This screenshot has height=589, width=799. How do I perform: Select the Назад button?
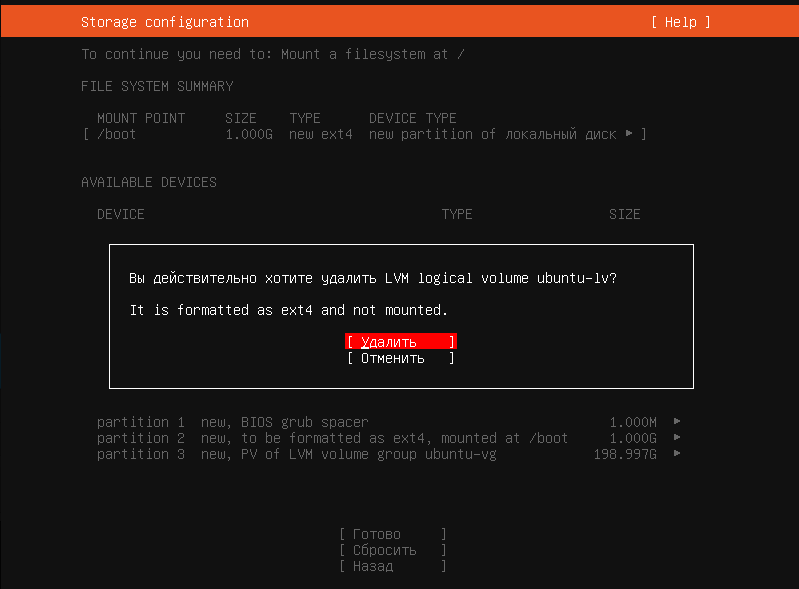pos(392,566)
